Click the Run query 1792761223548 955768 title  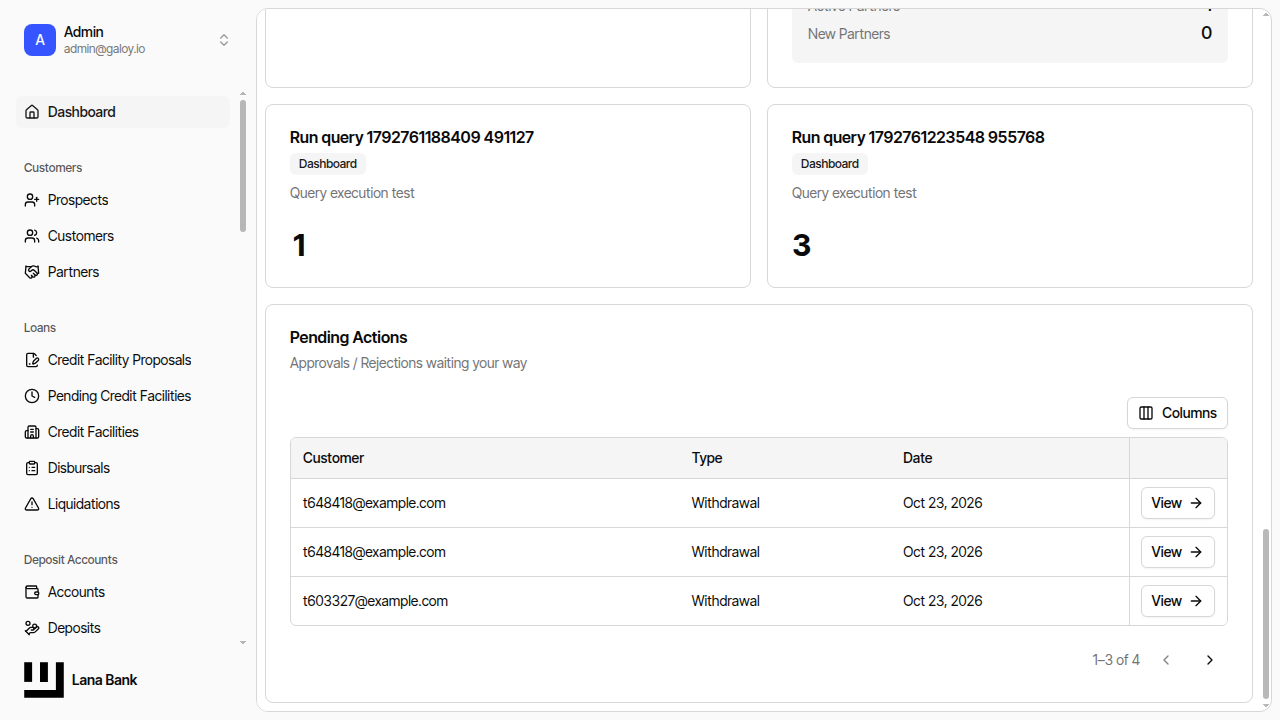(x=918, y=137)
